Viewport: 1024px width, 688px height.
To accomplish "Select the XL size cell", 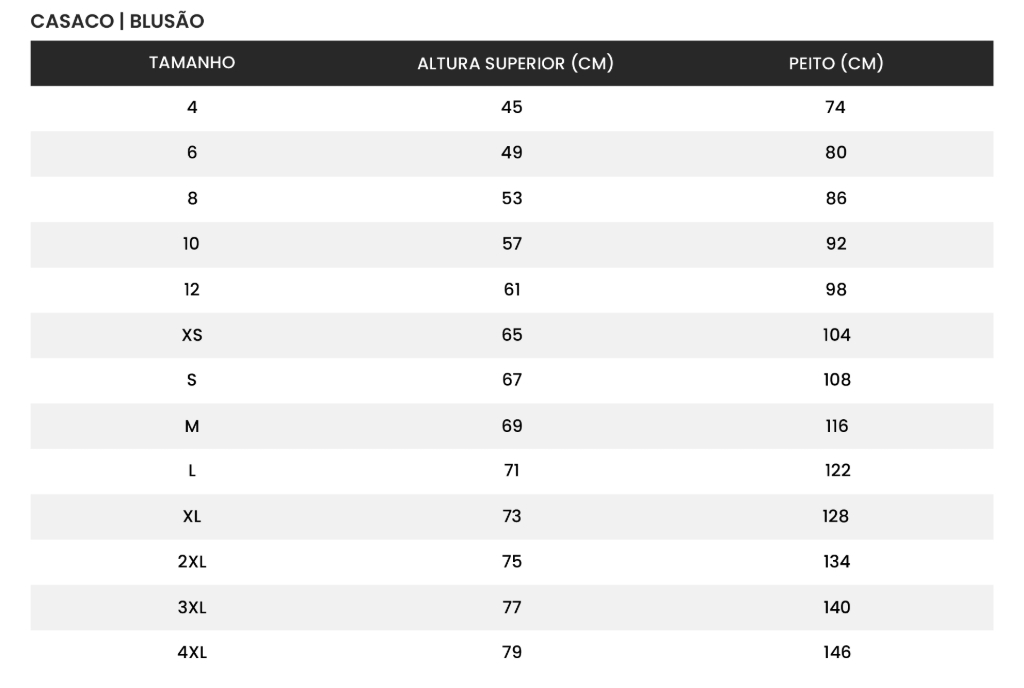I will pos(192,517).
